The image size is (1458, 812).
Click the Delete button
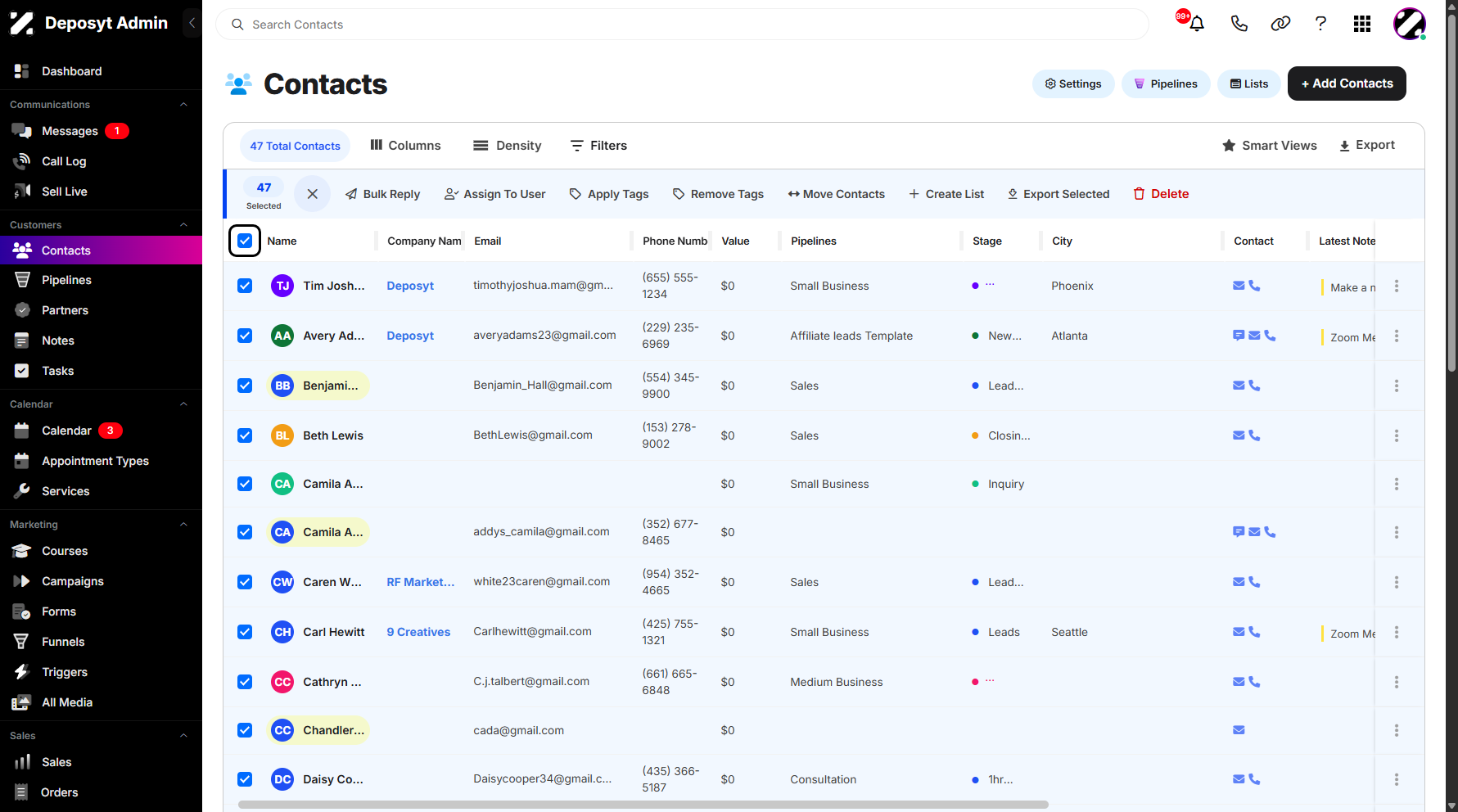coord(1161,194)
